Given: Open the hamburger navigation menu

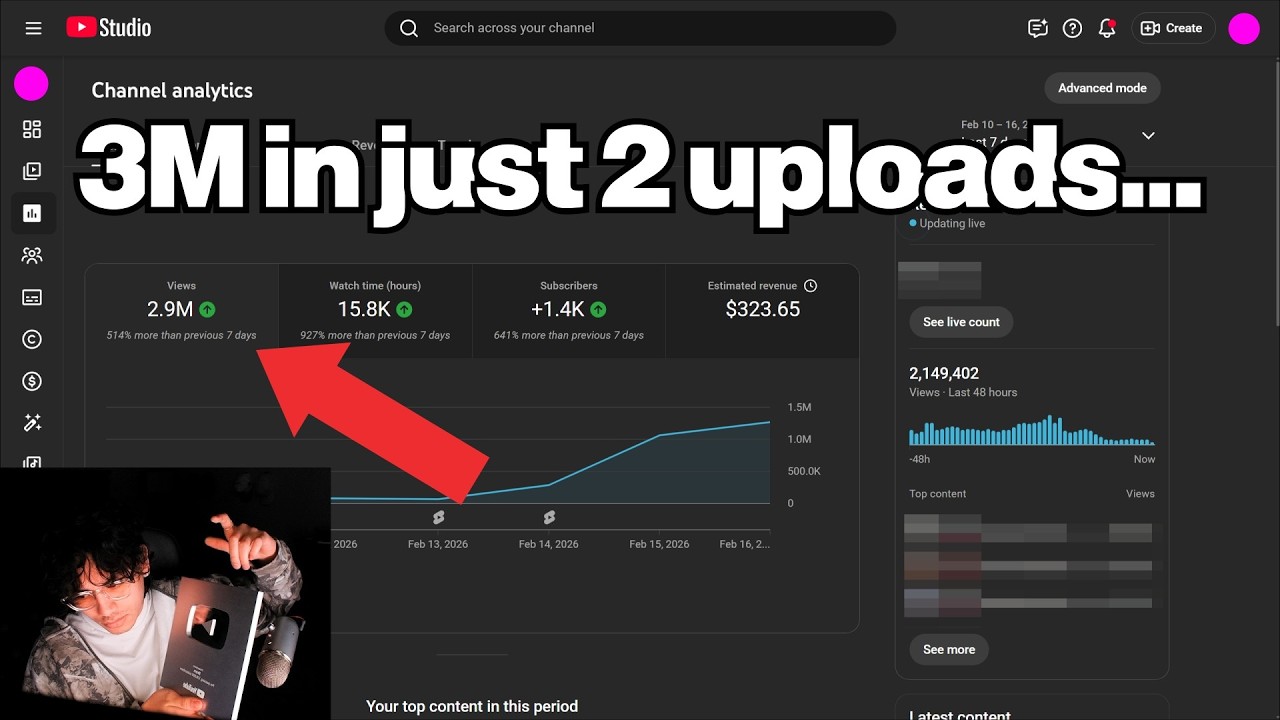Looking at the screenshot, I should pos(33,28).
